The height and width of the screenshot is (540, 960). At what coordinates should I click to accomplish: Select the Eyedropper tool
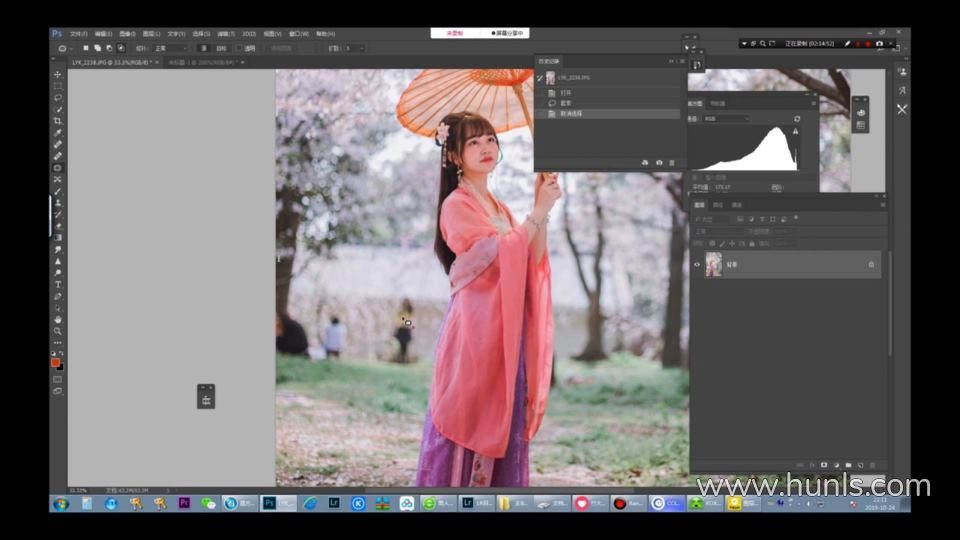(58, 133)
